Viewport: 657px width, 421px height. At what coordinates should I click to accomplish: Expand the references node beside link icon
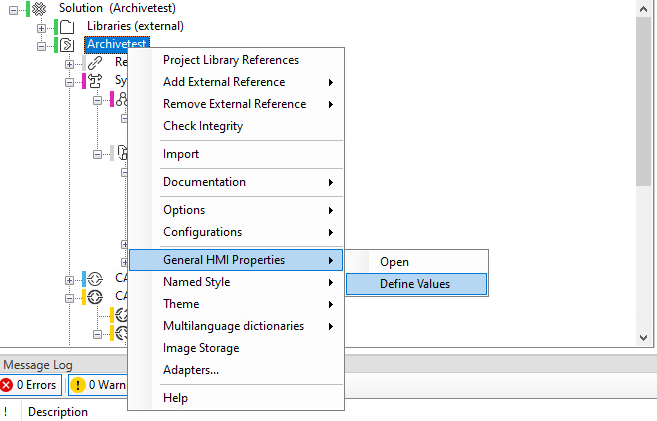(x=70, y=65)
